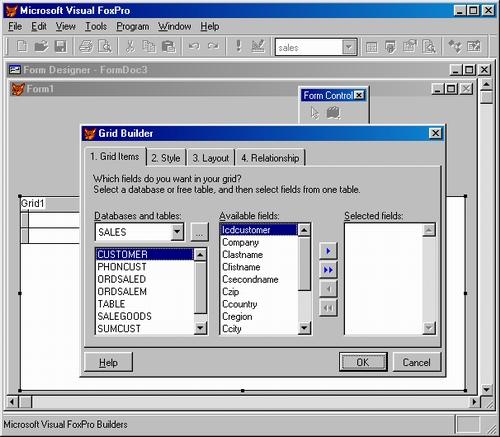The image size is (500, 437).
Task: Click the Run exclamation mark icon
Action: (238, 46)
